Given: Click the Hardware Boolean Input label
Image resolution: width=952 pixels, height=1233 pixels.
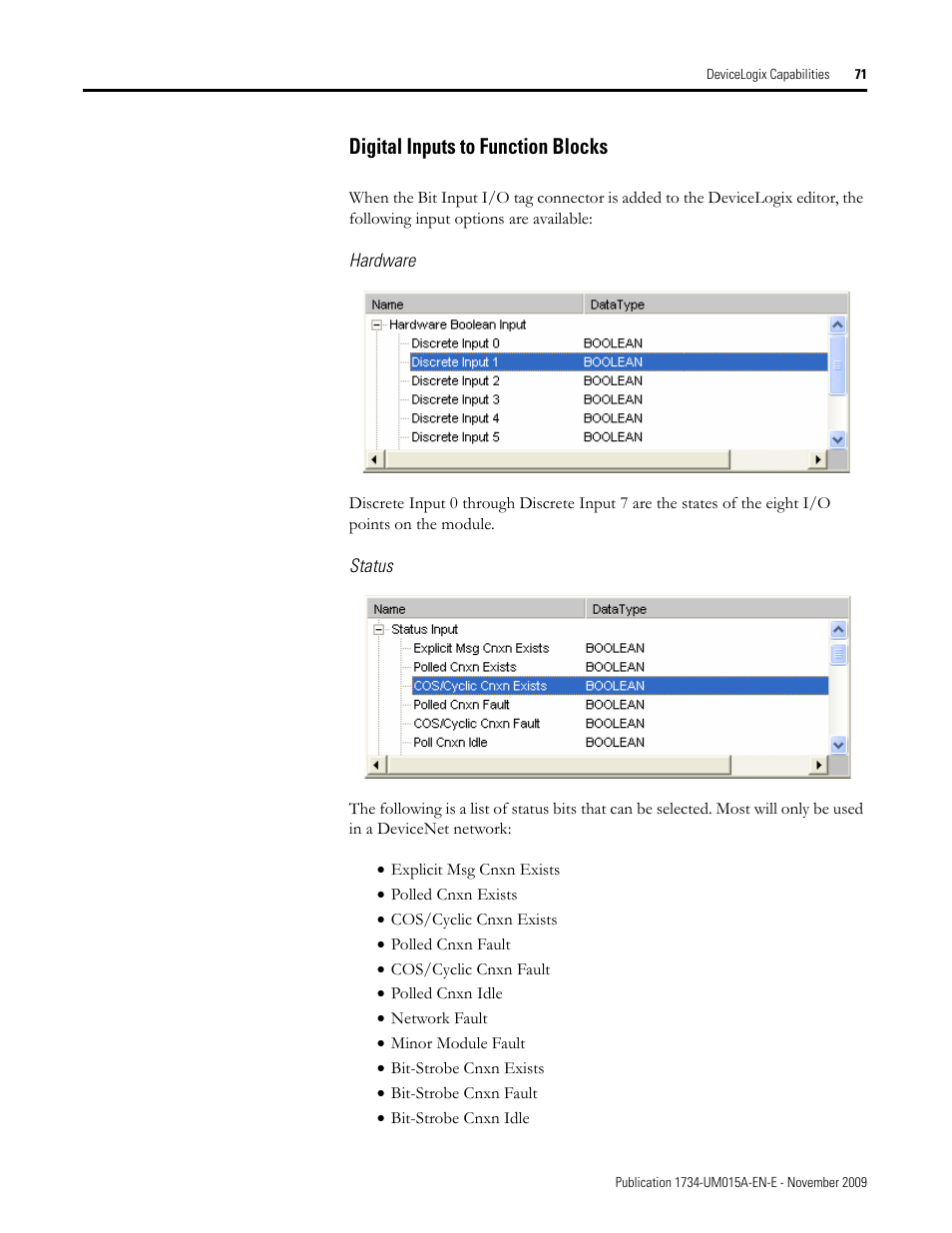Looking at the screenshot, I should point(457,324).
